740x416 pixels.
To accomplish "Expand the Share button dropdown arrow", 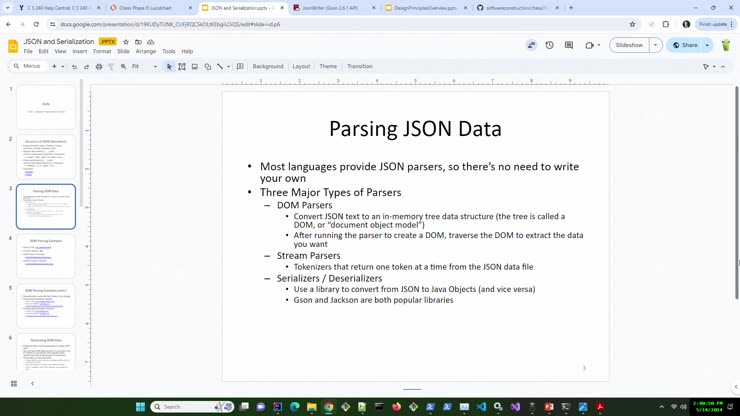I will click(707, 45).
